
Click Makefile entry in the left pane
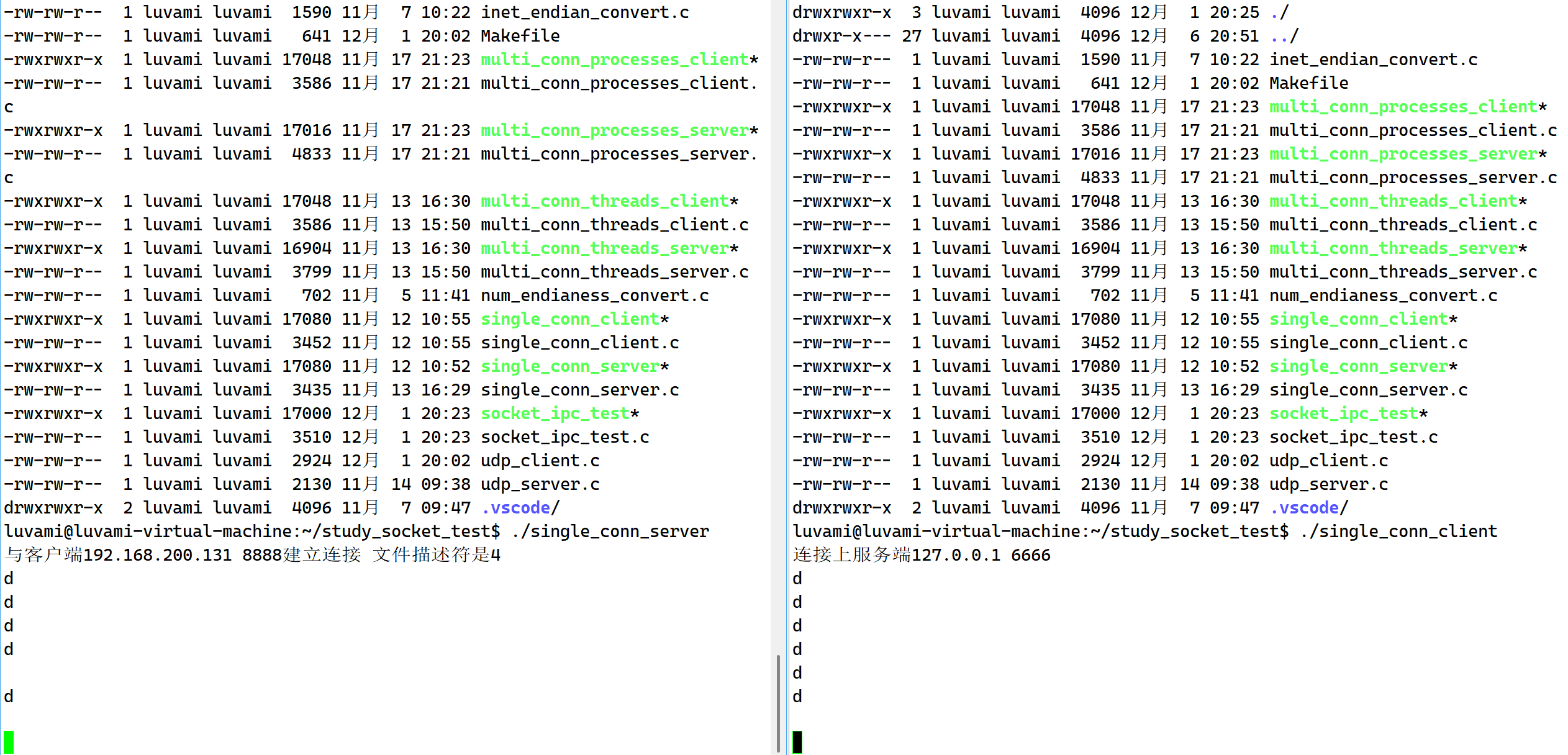pyautogui.click(x=520, y=36)
